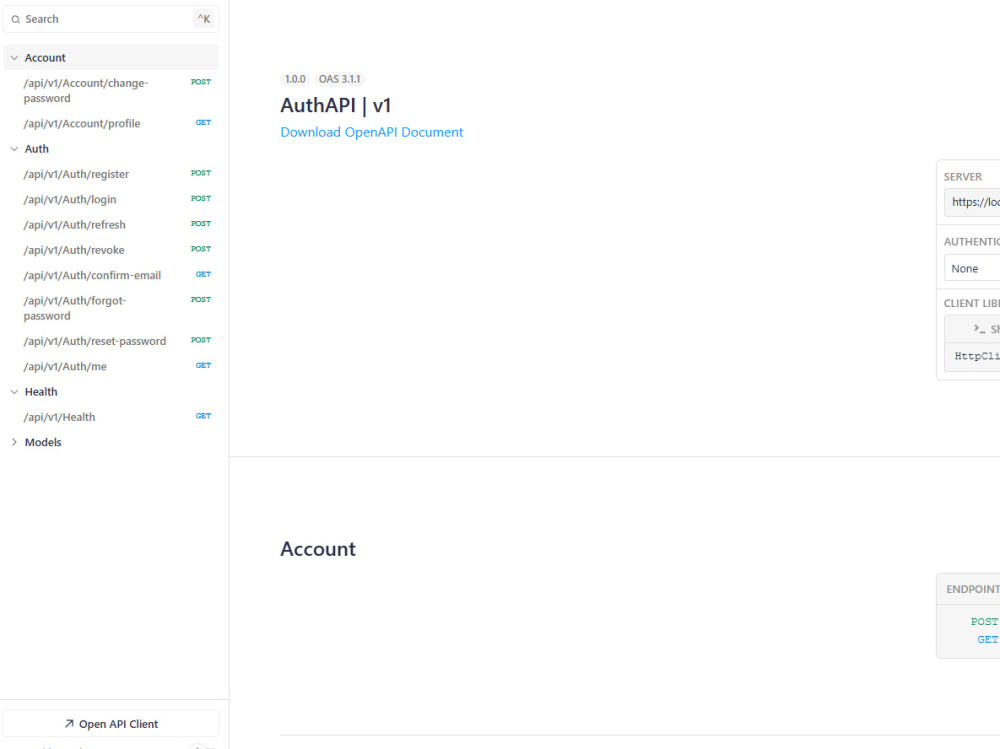Image resolution: width=1000 pixels, height=749 pixels.
Task: Expand the Models section chevron
Action: (x=14, y=442)
